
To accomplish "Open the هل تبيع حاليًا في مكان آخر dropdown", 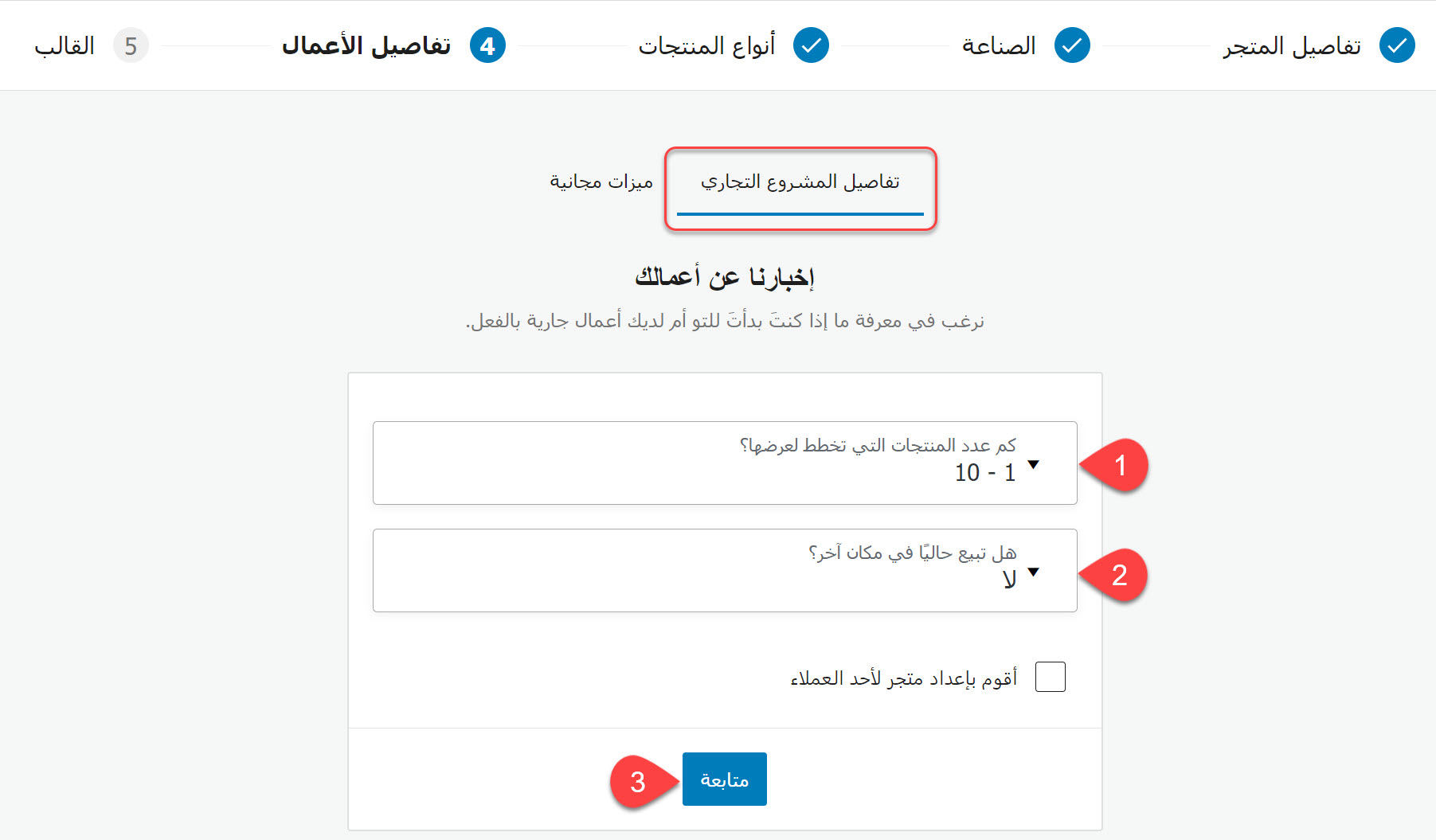I will (725, 570).
